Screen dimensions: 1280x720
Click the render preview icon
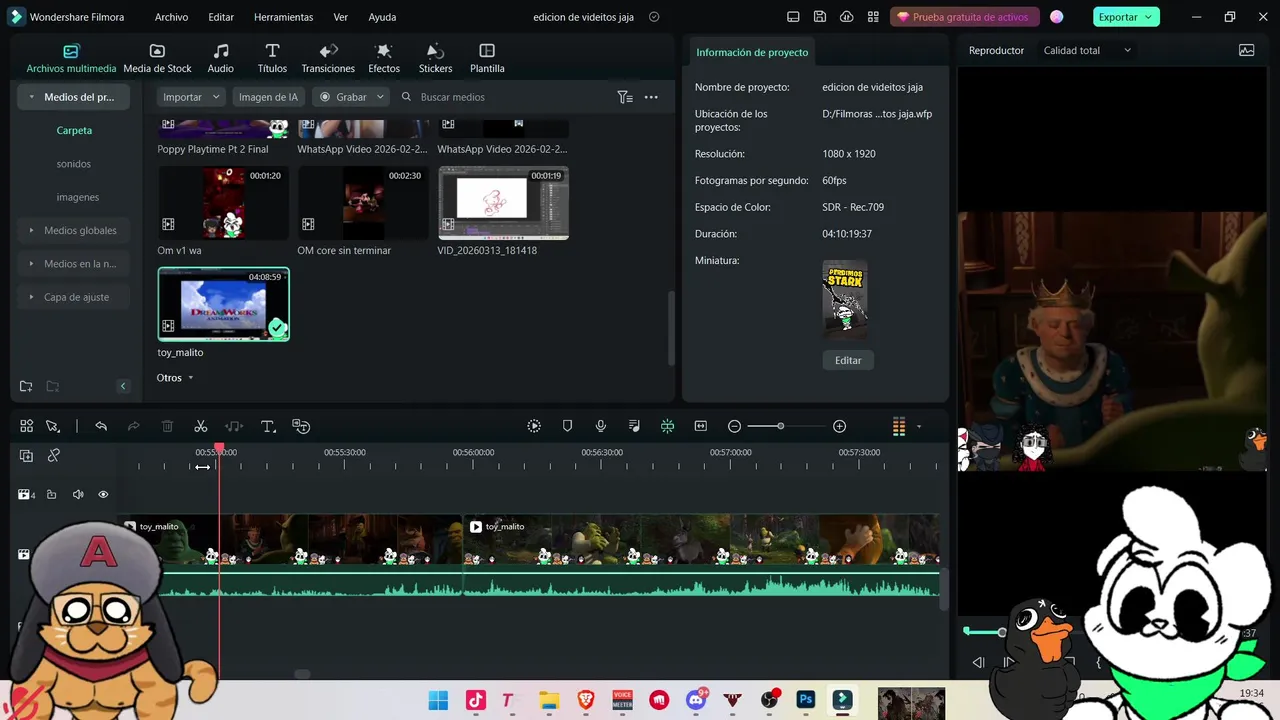(534, 426)
